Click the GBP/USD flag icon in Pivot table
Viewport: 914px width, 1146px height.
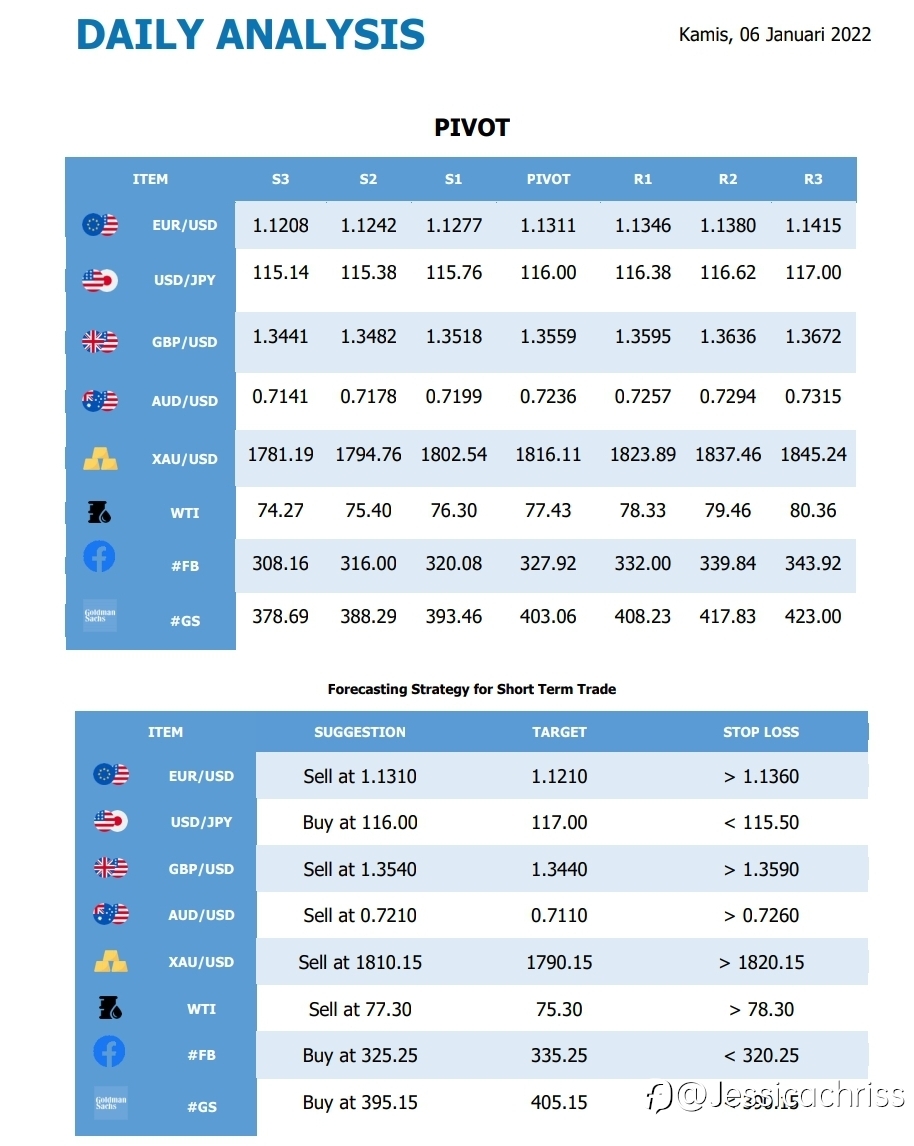point(100,341)
